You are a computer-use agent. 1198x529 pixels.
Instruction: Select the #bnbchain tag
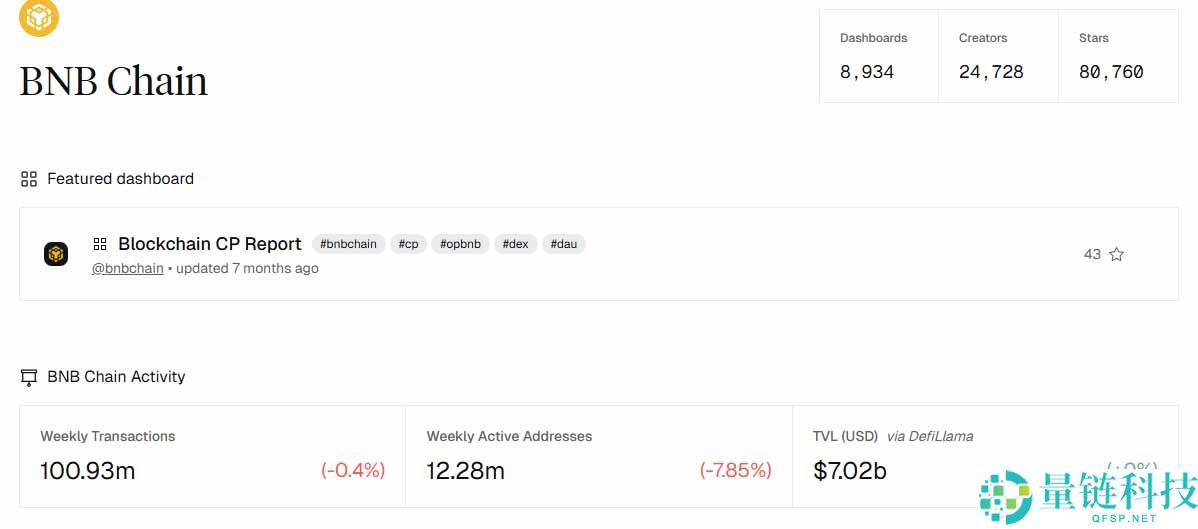pos(348,244)
